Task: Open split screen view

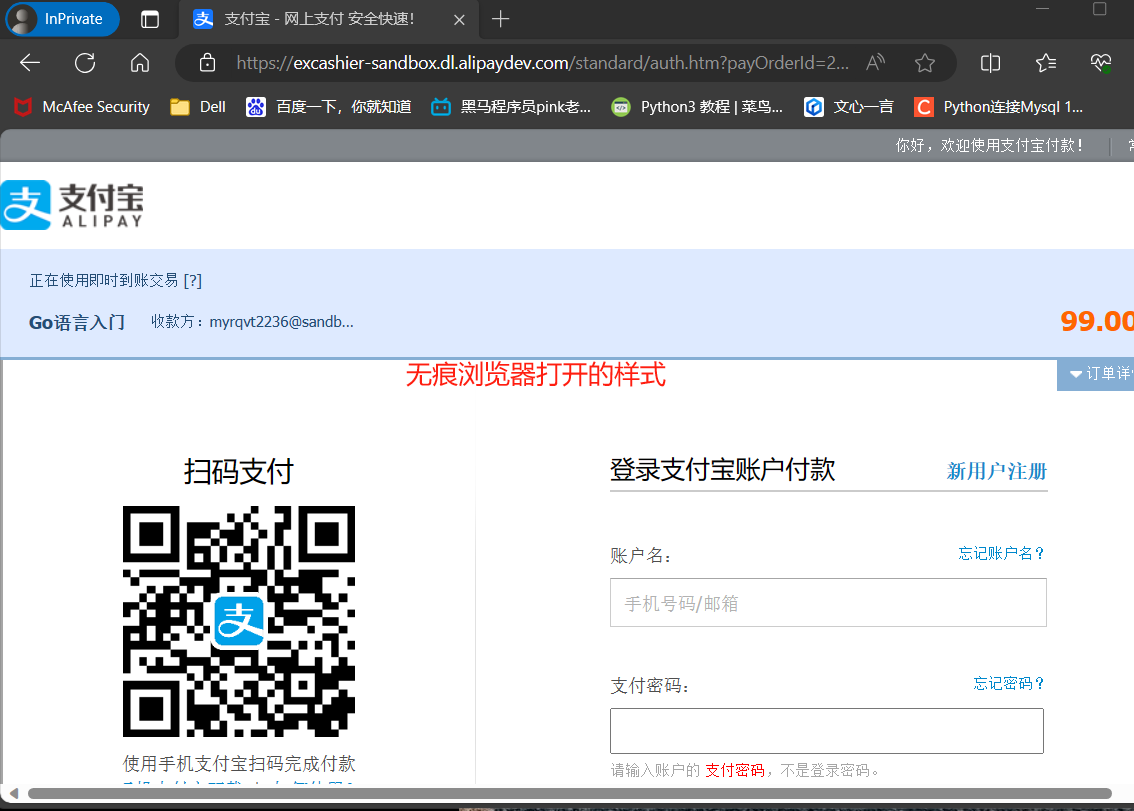Action: (x=990, y=63)
